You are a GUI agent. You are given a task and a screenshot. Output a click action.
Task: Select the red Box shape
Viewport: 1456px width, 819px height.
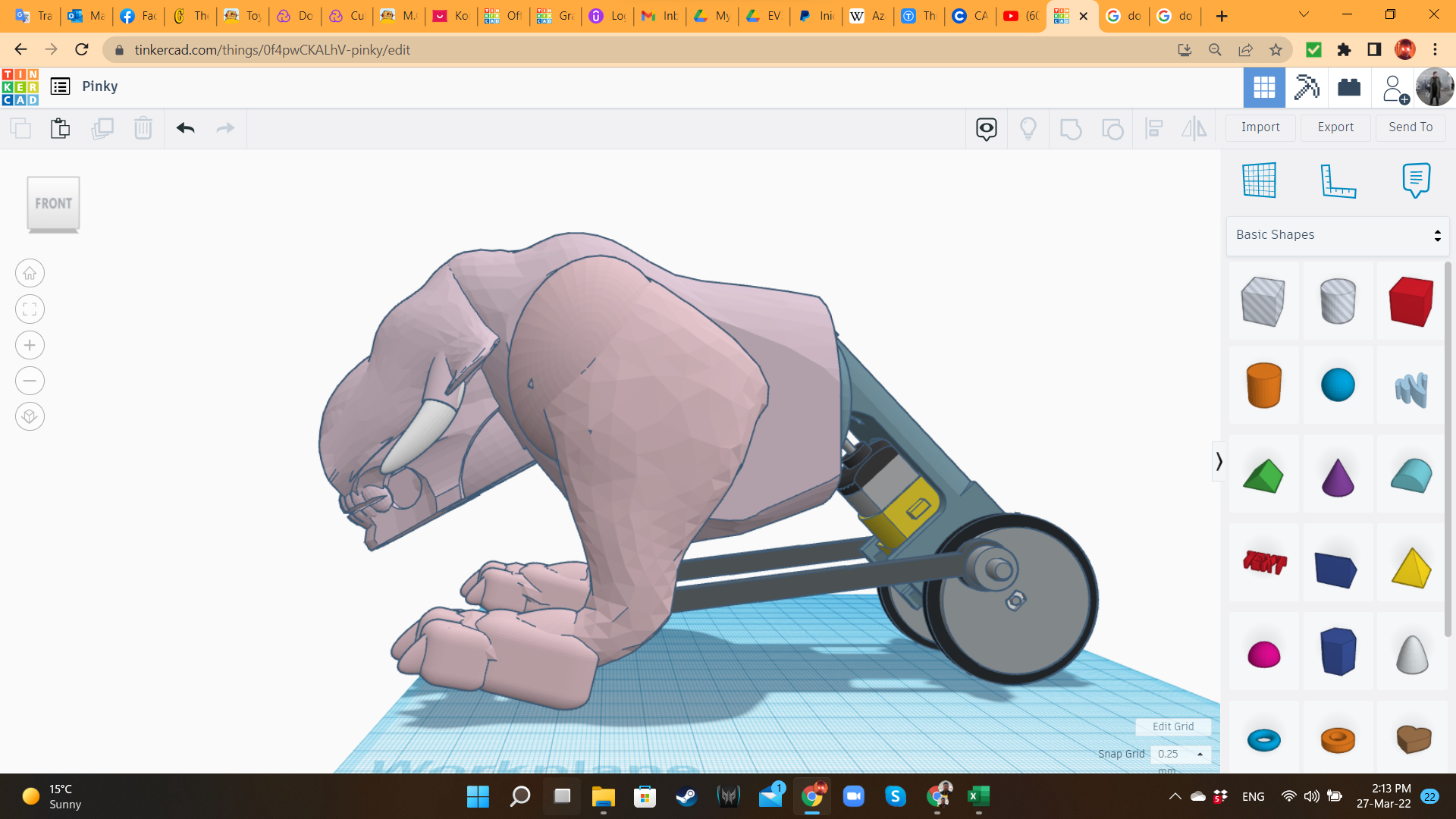click(x=1410, y=301)
